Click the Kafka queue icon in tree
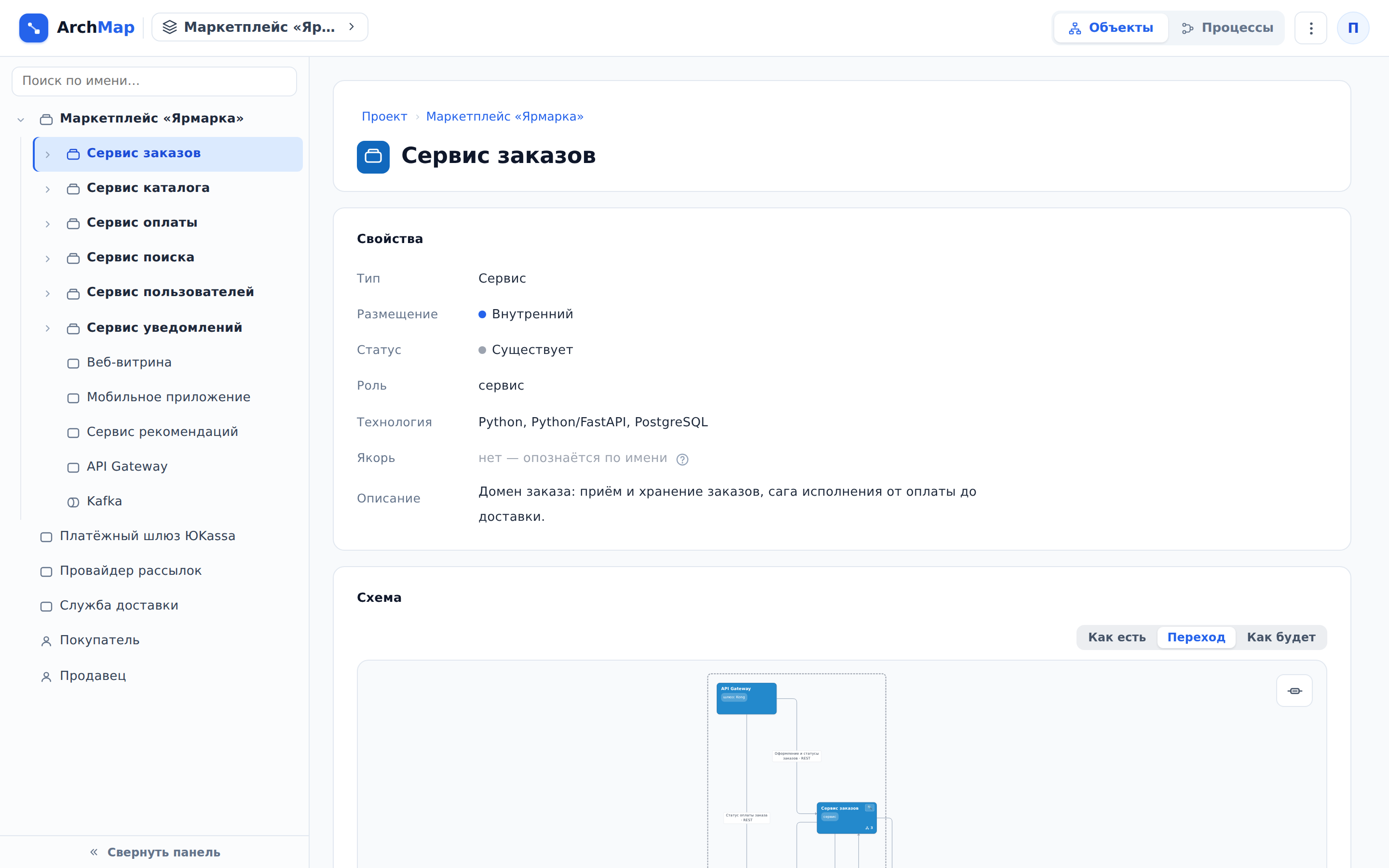This screenshot has width=1389, height=868. [73, 502]
